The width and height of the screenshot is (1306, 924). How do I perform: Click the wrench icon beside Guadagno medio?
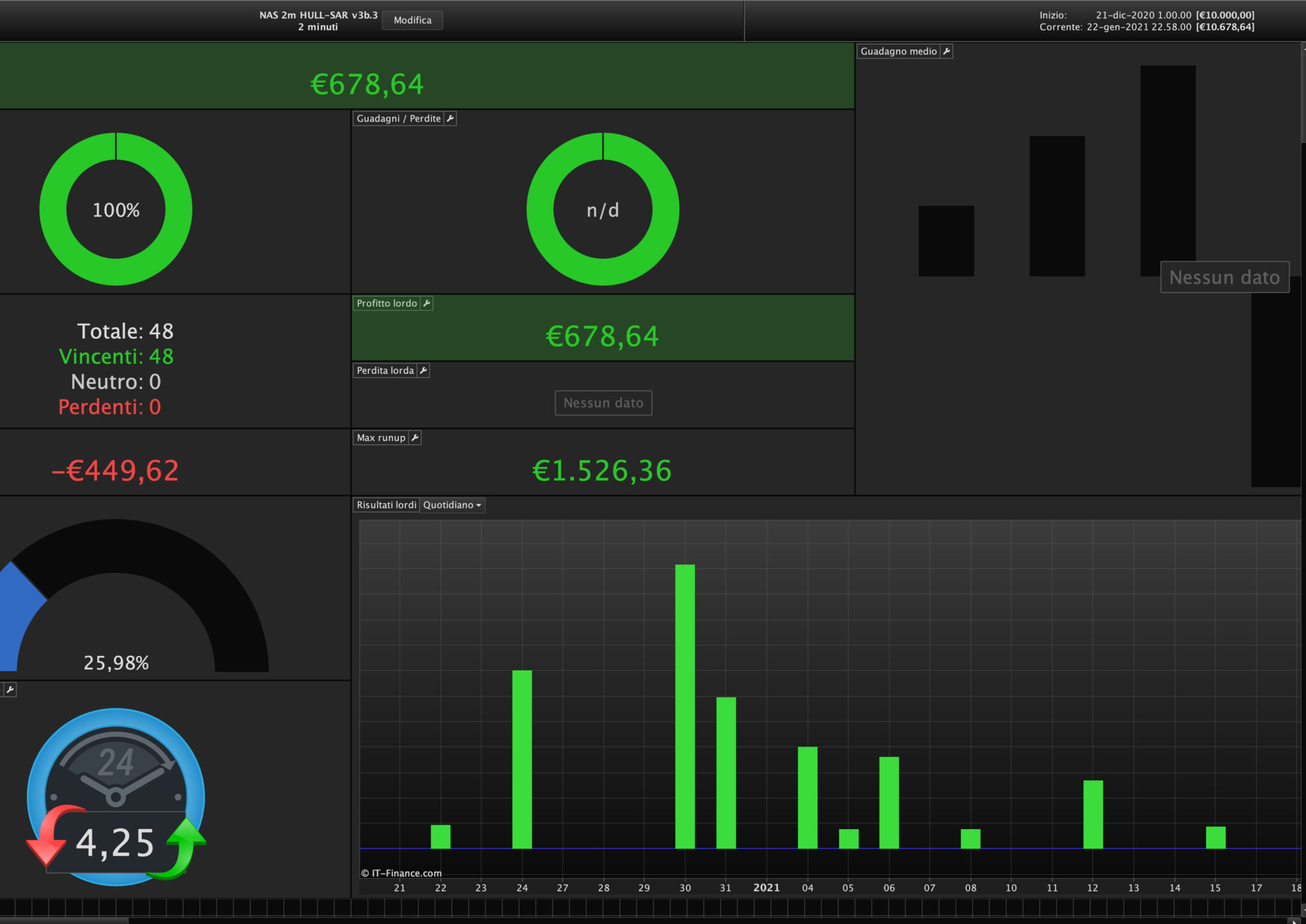[x=946, y=52]
